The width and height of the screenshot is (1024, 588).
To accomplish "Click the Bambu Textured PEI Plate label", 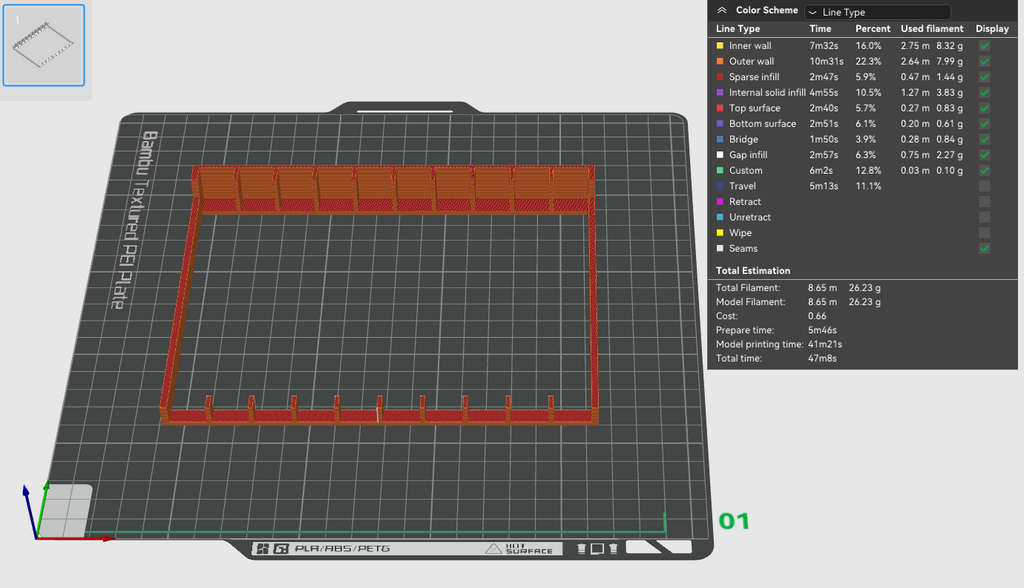I will [x=133, y=220].
